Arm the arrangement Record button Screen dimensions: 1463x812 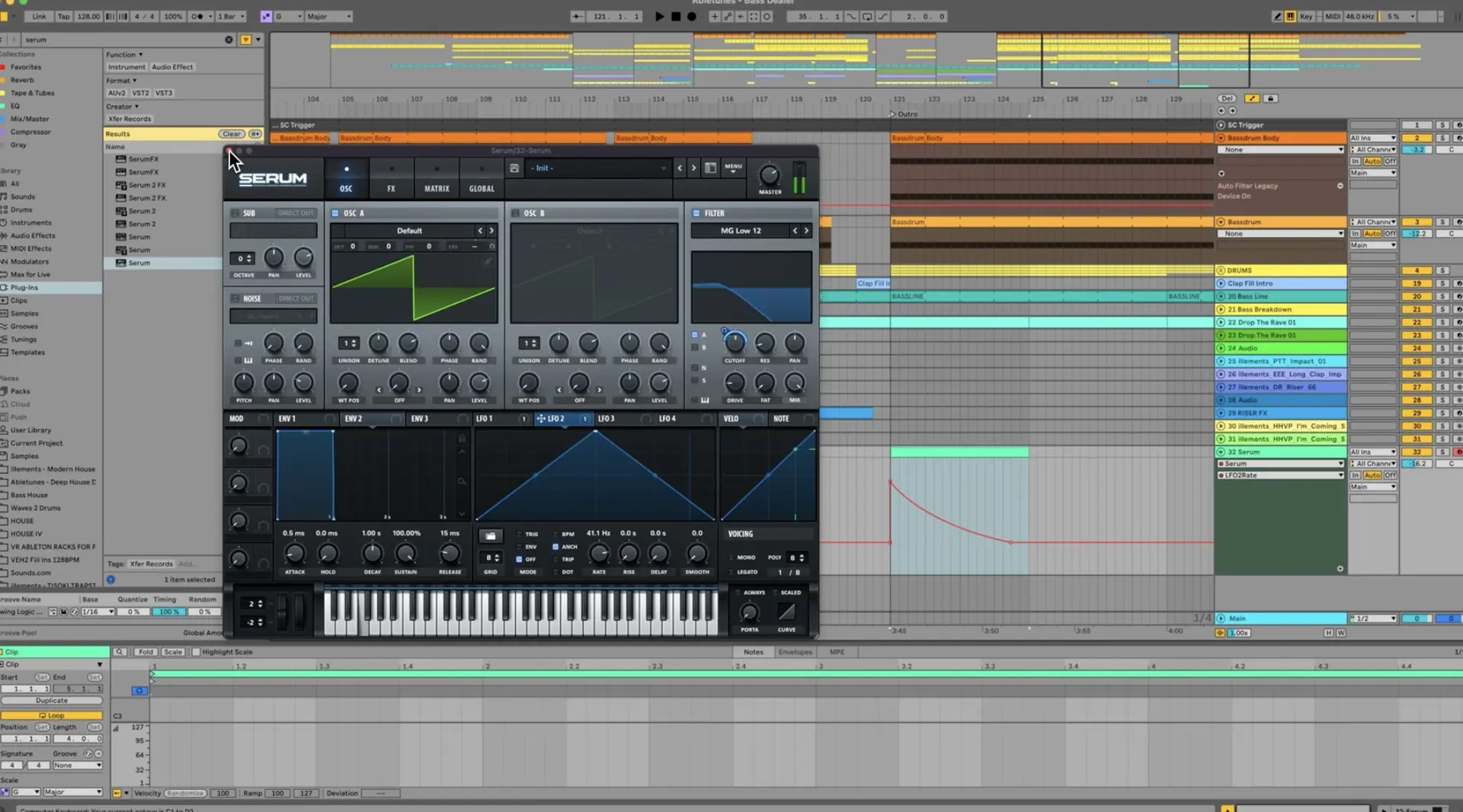tap(692, 16)
